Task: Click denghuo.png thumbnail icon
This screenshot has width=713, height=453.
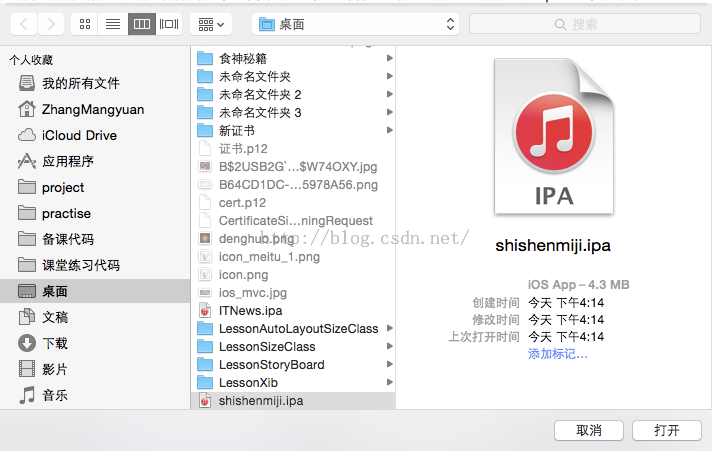Action: pyautogui.click(x=205, y=238)
